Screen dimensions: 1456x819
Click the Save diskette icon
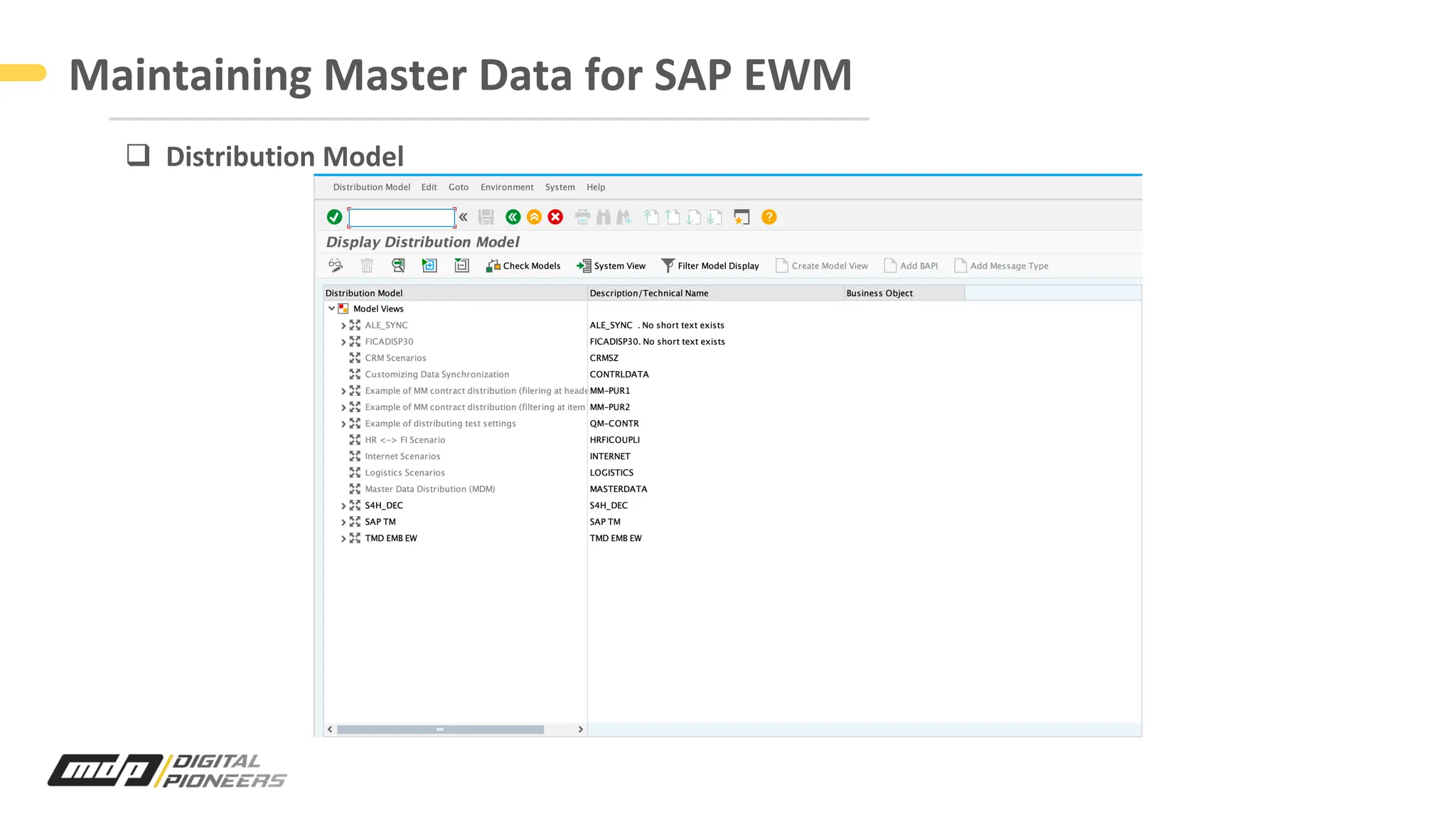486,217
